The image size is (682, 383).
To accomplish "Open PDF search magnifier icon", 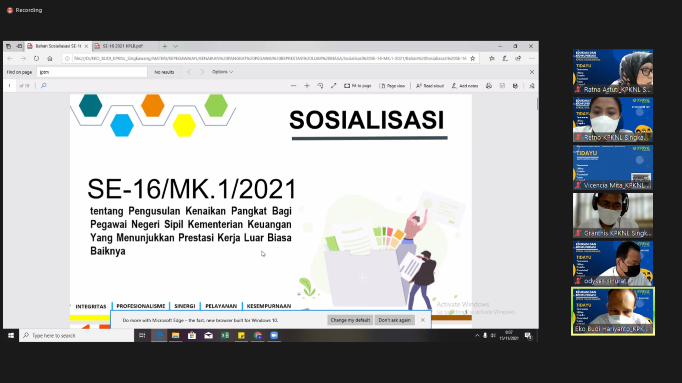I will click(x=43, y=86).
